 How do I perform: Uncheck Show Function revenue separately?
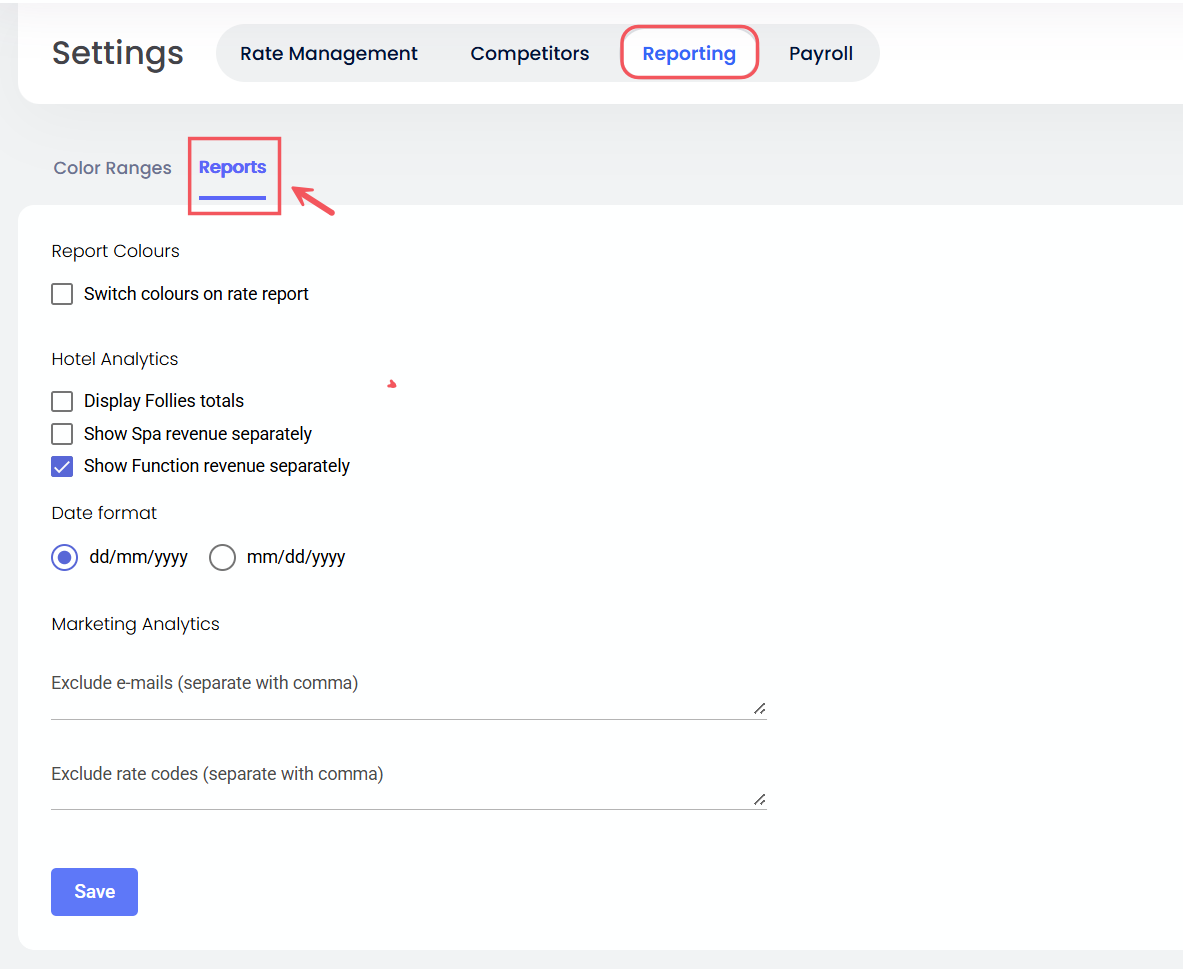click(62, 466)
